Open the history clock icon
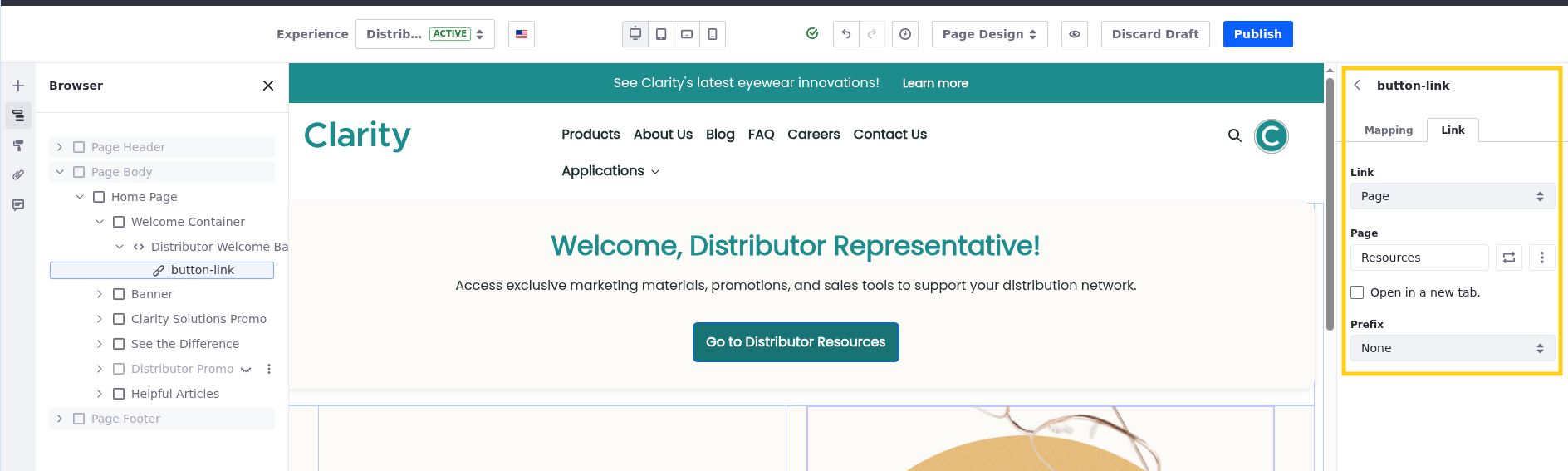The image size is (1568, 471). 904,34
